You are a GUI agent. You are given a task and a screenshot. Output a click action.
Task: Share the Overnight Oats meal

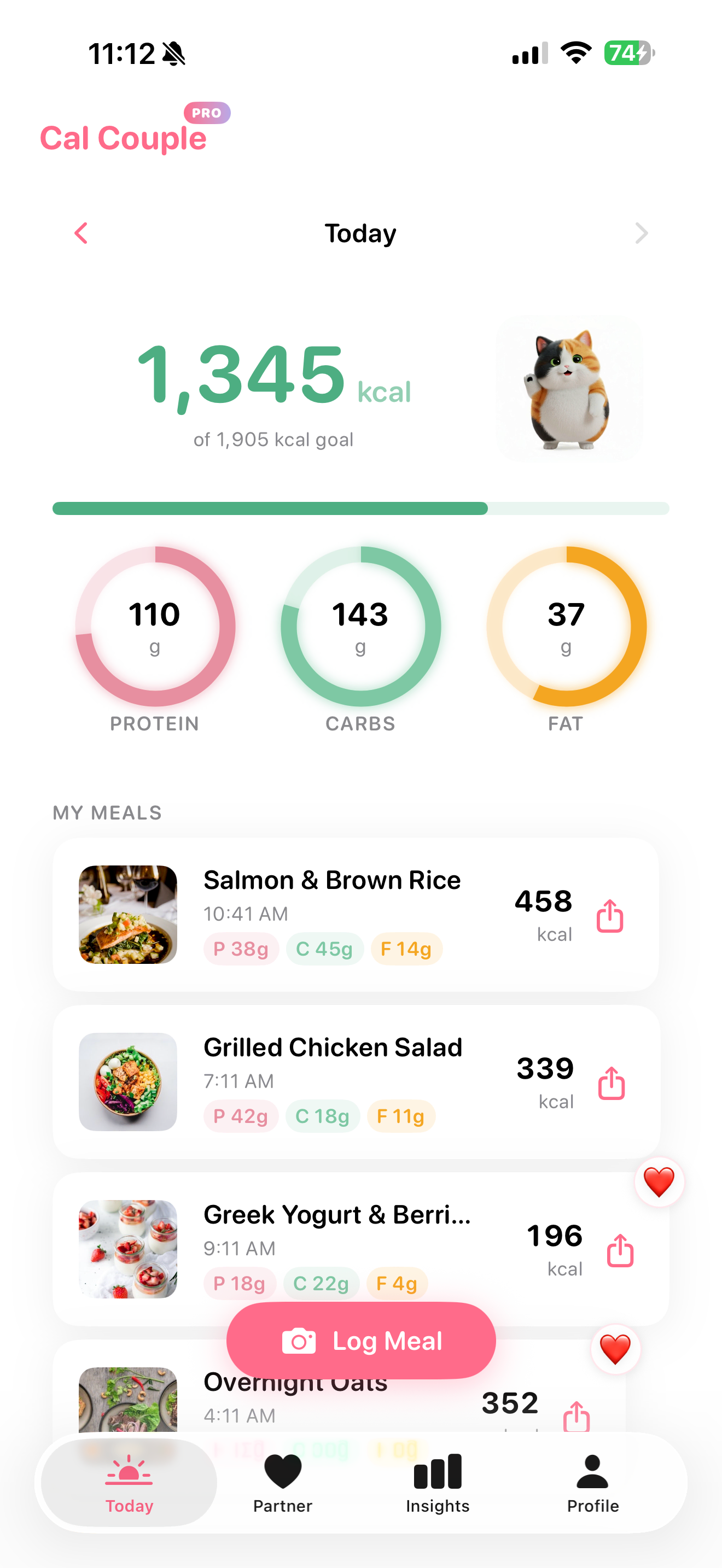pyautogui.click(x=576, y=1416)
